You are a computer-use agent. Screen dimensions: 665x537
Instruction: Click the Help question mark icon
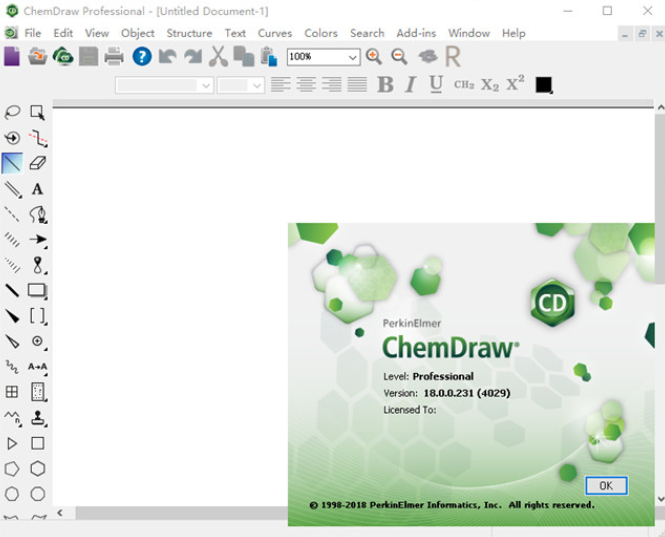142,56
